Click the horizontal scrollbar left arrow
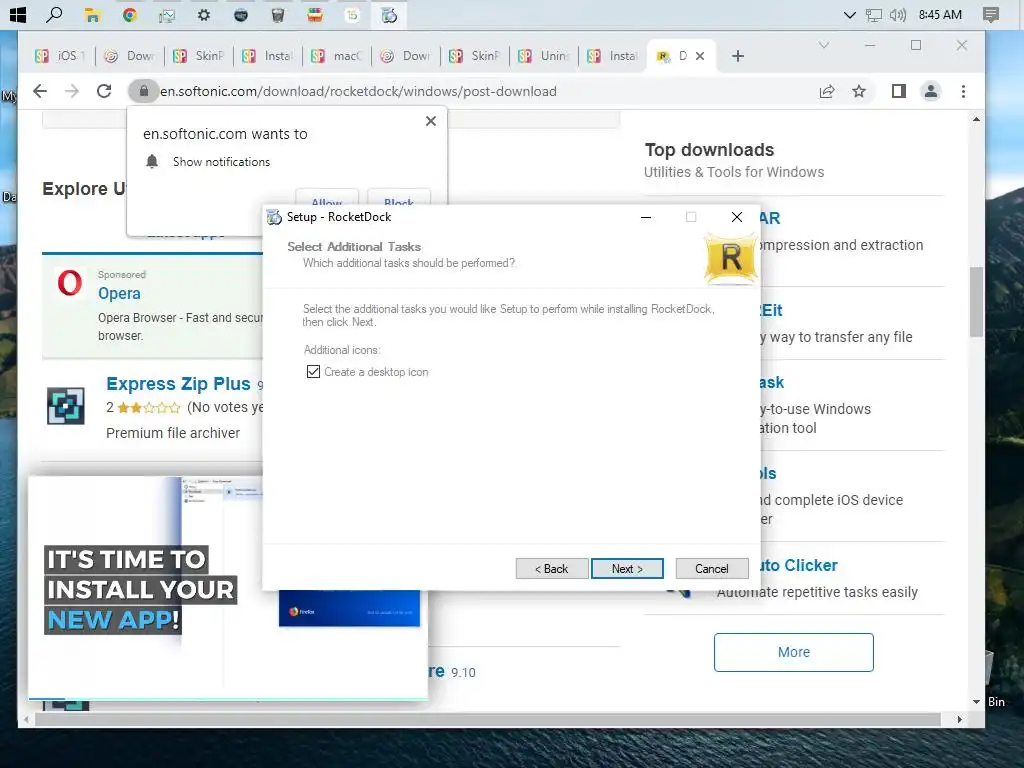1024x768 pixels. (x=26, y=719)
